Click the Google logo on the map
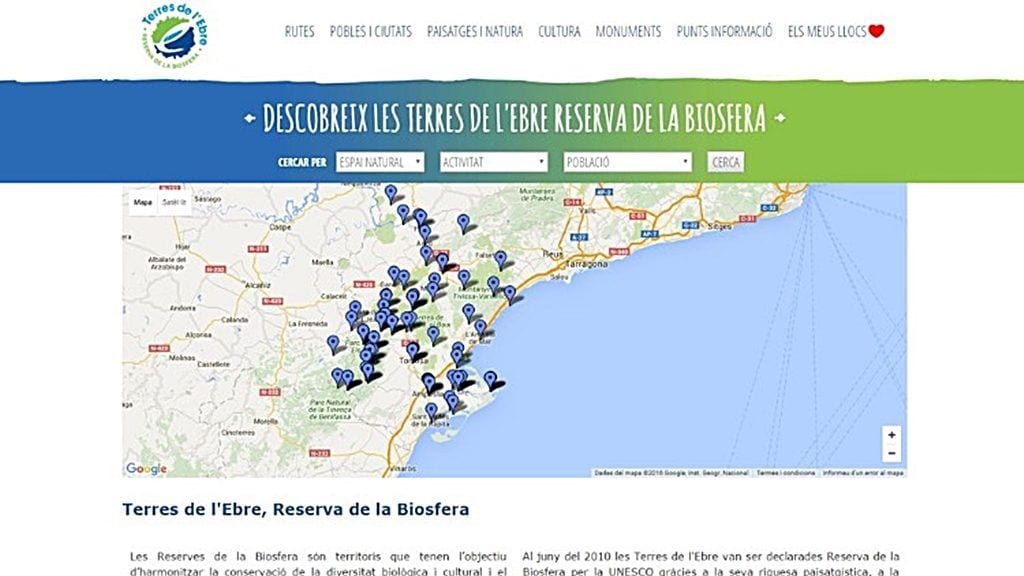 146,468
